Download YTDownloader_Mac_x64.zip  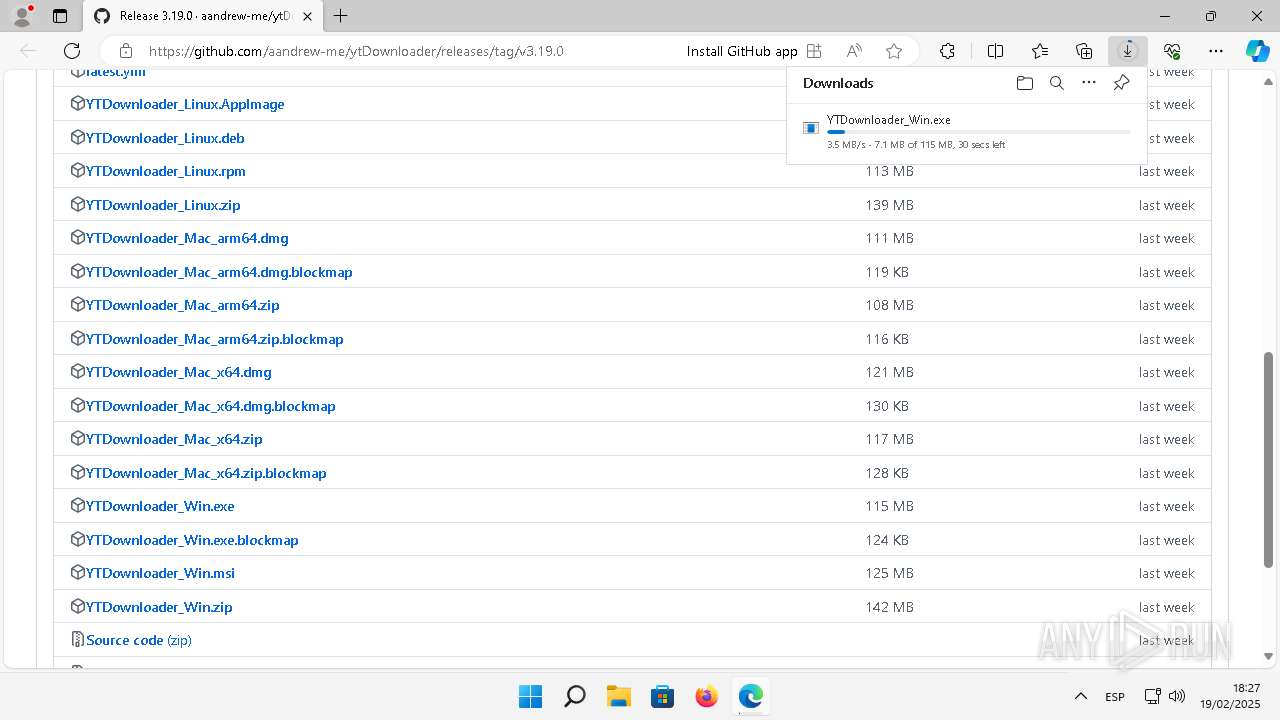(174, 439)
